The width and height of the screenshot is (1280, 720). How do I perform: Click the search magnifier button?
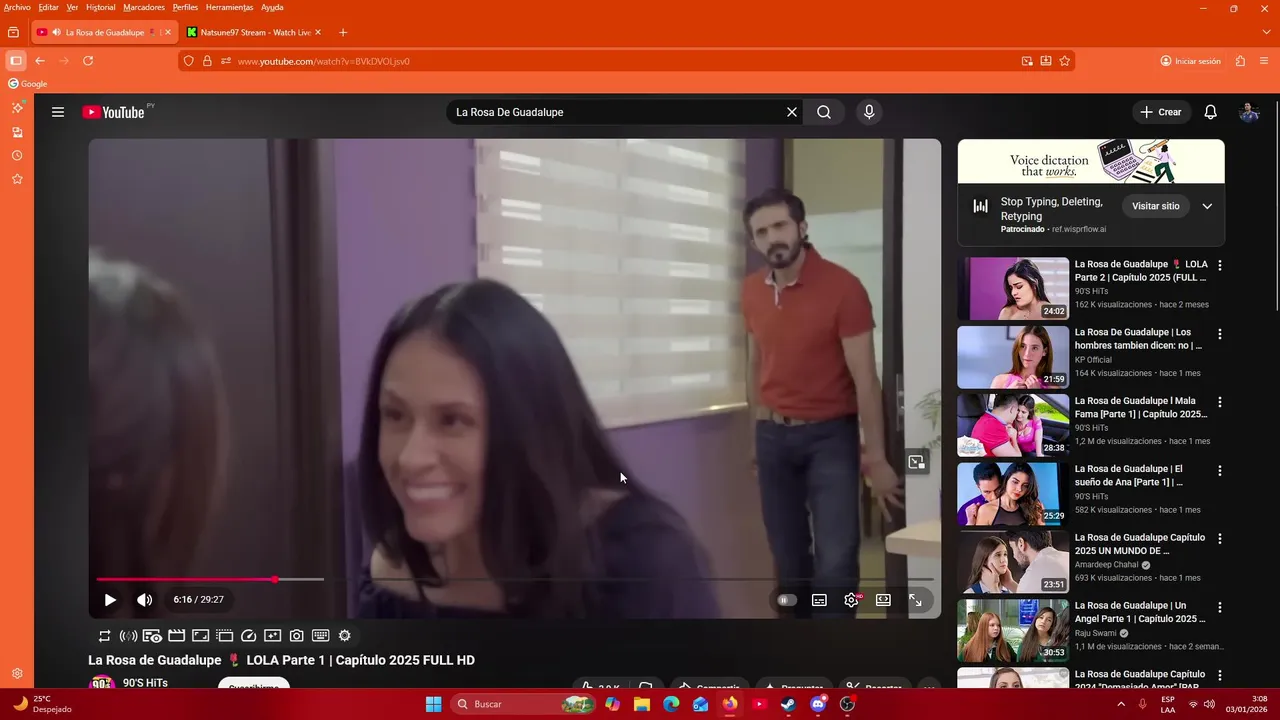tap(824, 112)
